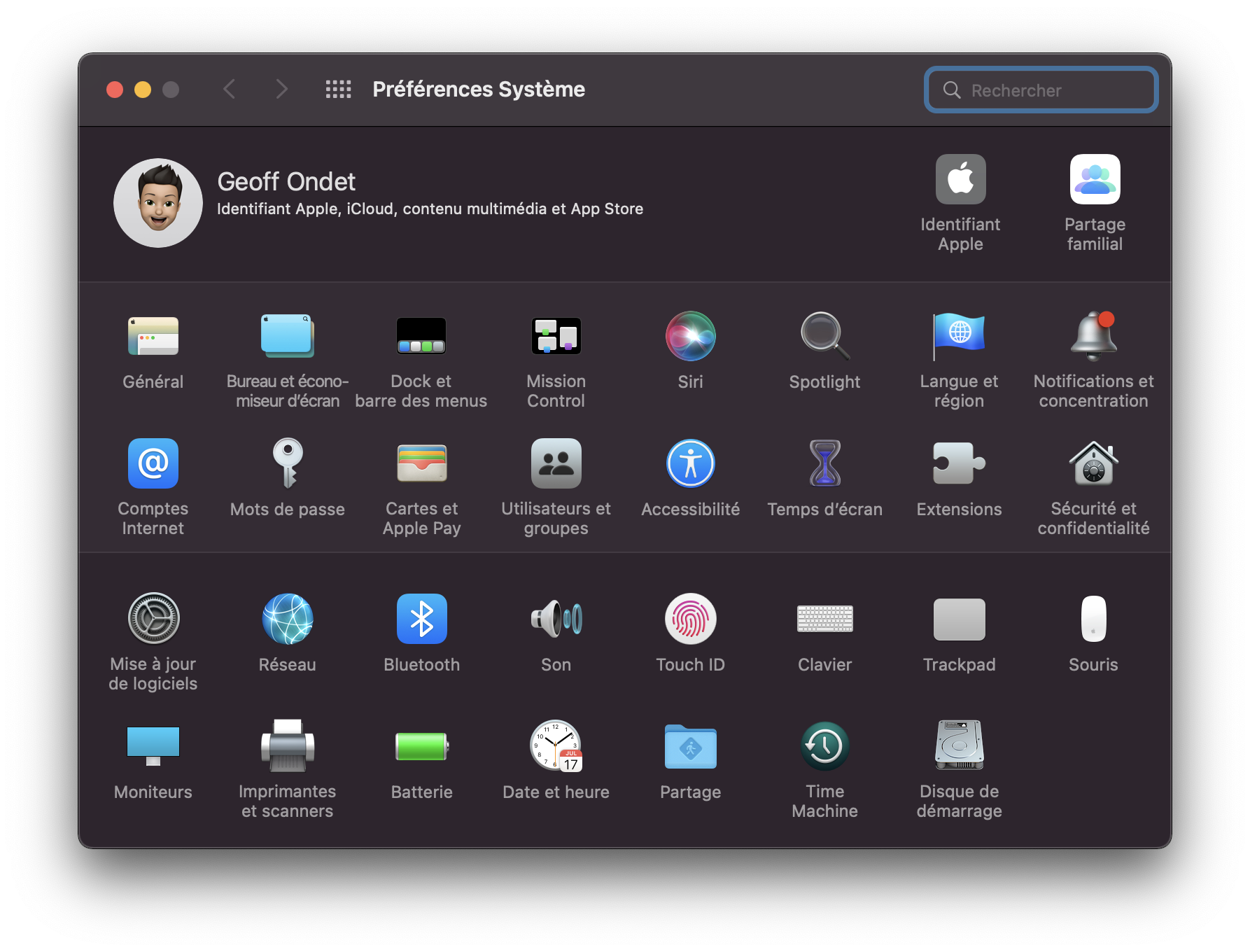Open Notifications et concentration pane
This screenshot has width=1250, height=952.
click(x=1094, y=337)
